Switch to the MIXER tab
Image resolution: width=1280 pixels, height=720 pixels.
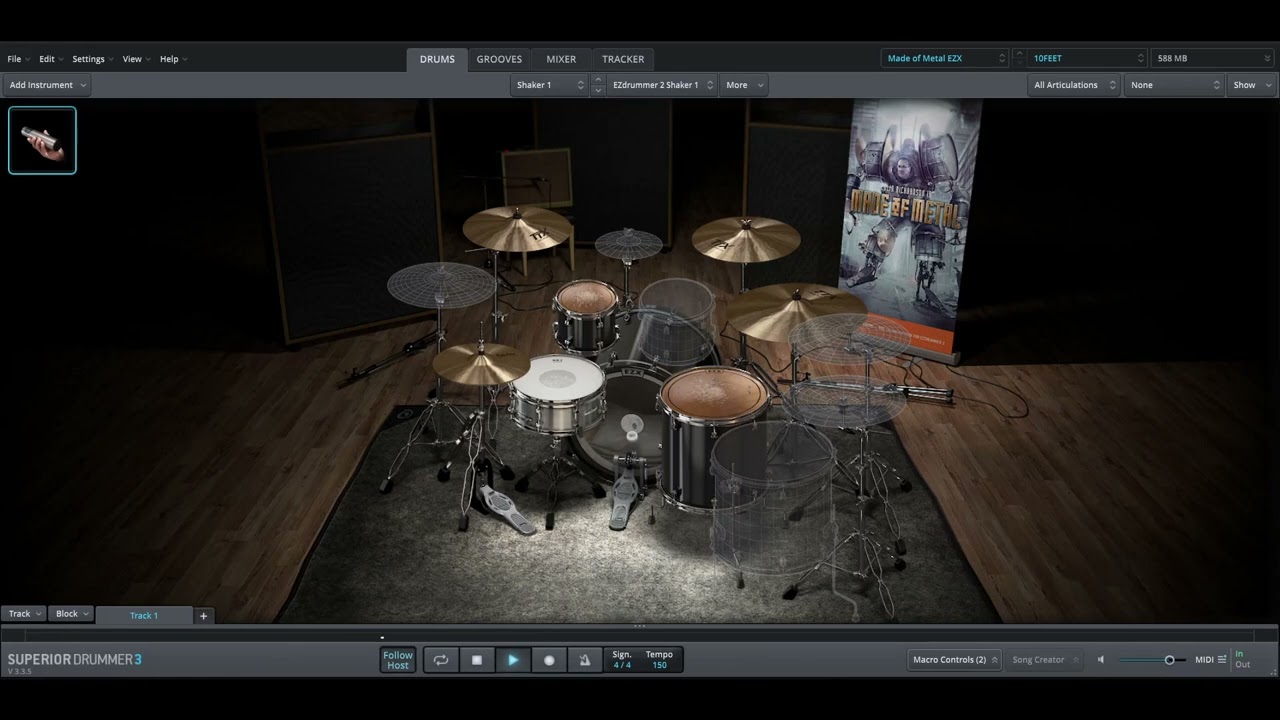click(x=561, y=59)
